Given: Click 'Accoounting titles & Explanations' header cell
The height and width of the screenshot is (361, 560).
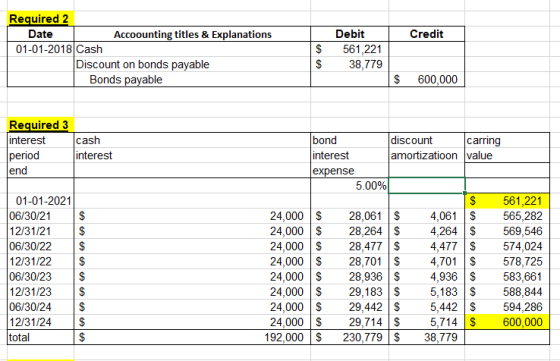Looking at the screenshot, I should tap(192, 34).
